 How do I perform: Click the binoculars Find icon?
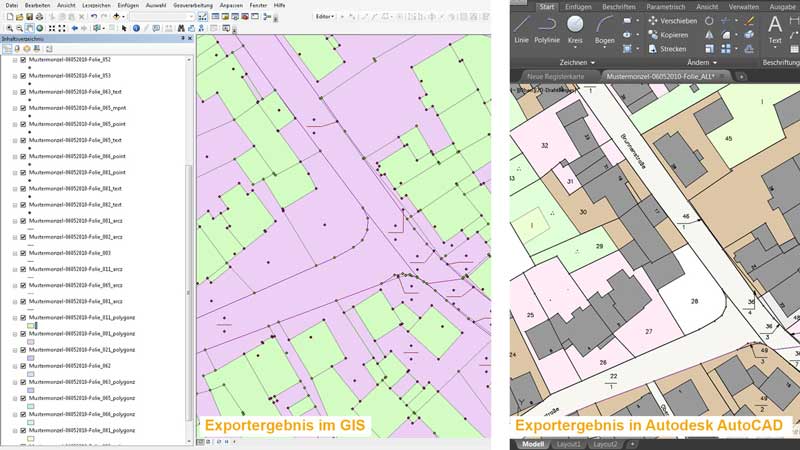[181, 29]
